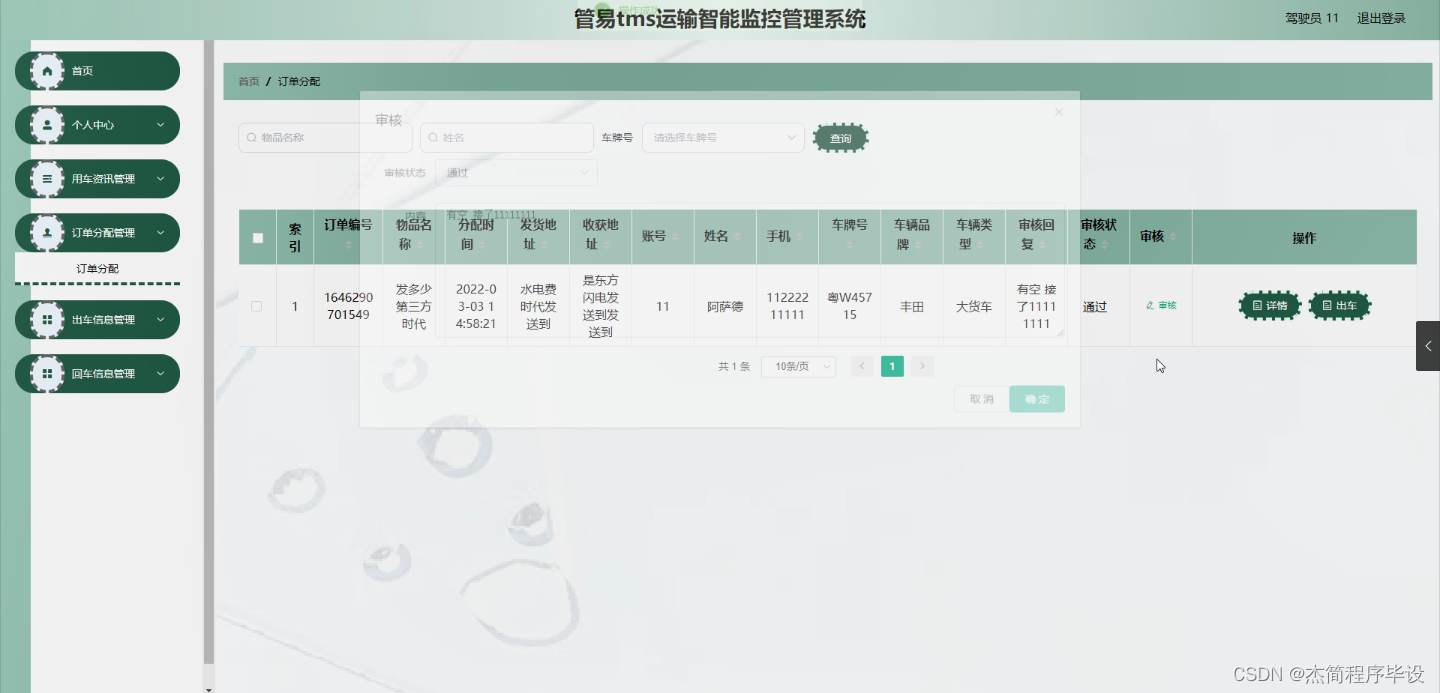Click 确定 in the dialog
Screen dimensions: 1440x693
point(1037,399)
